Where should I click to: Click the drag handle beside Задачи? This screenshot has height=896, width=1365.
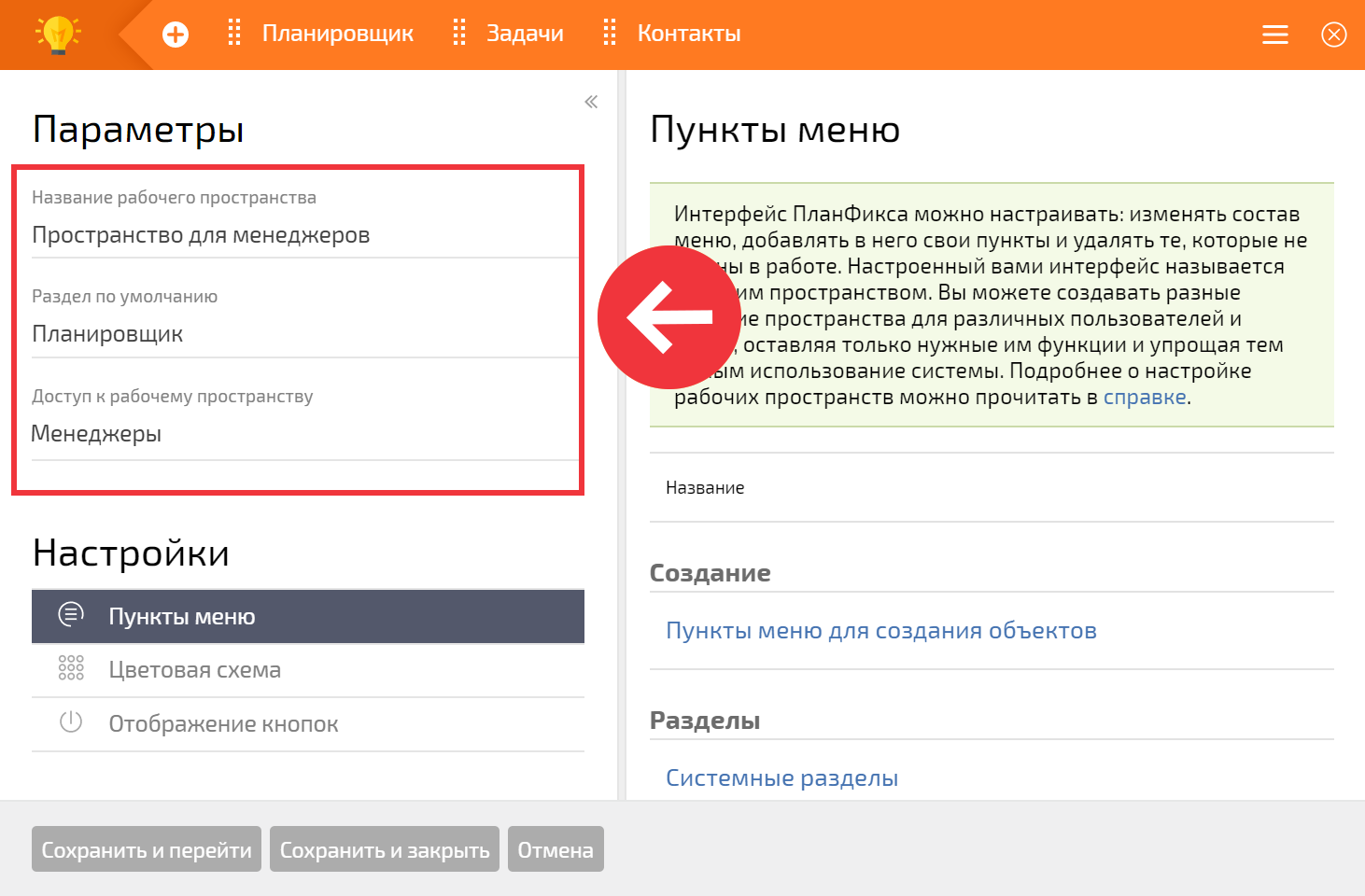click(x=458, y=34)
